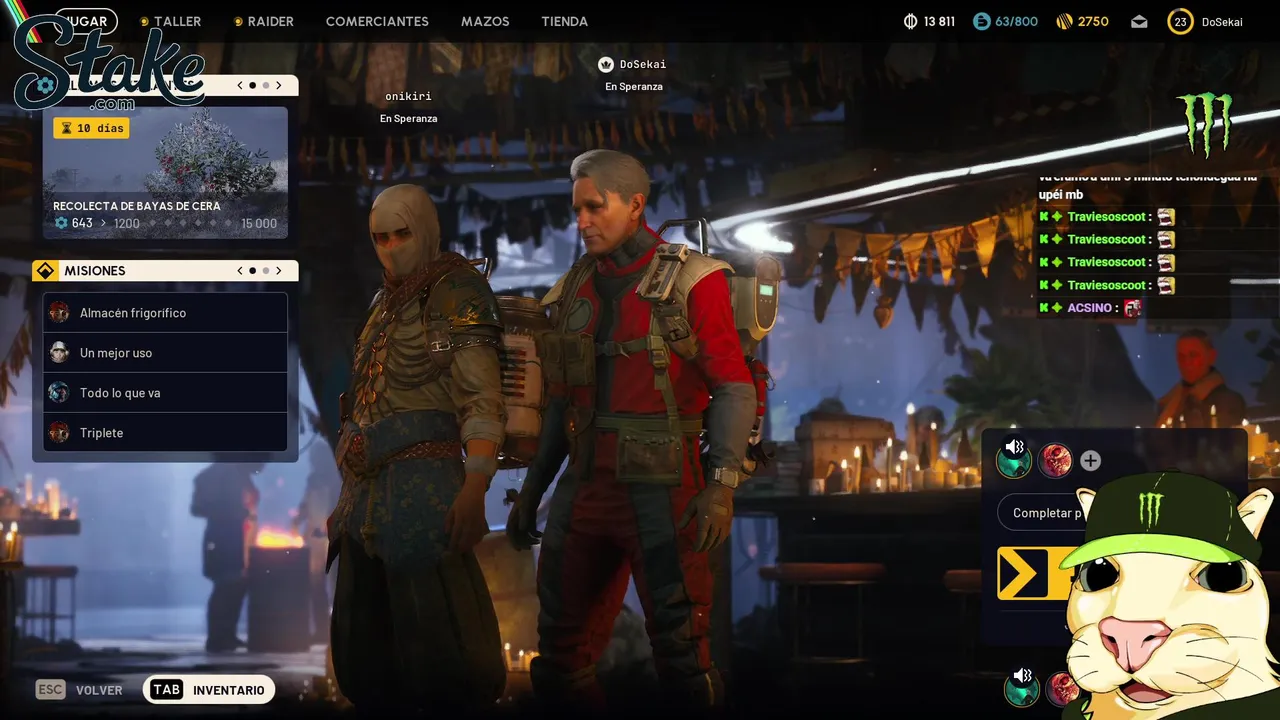Select first page dot in event panel
Image resolution: width=1280 pixels, height=720 pixels.
(x=252, y=86)
